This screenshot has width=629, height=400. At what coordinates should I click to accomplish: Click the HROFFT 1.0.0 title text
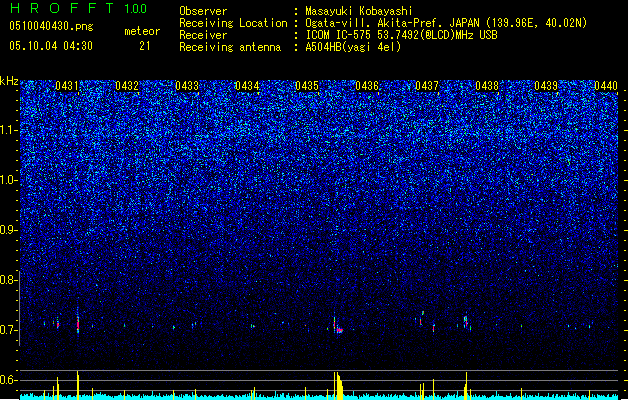click(79, 8)
